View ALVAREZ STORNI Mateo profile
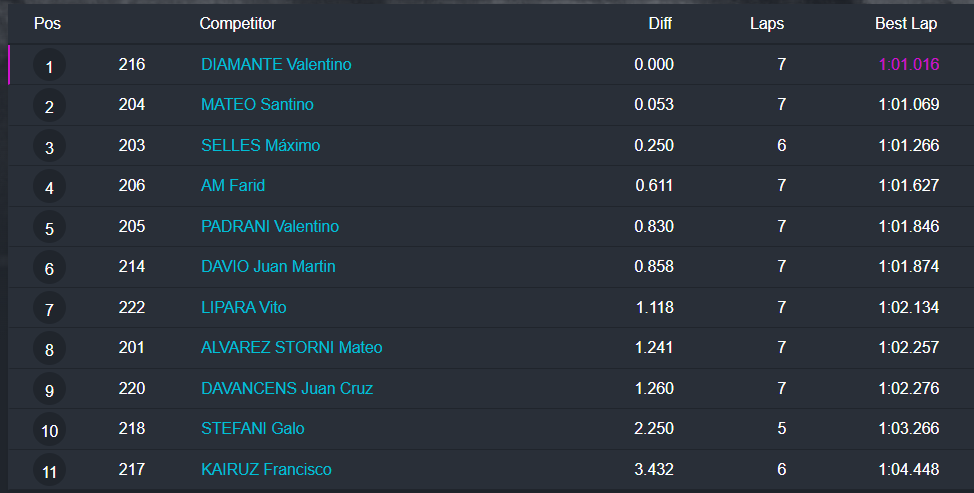 [291, 347]
